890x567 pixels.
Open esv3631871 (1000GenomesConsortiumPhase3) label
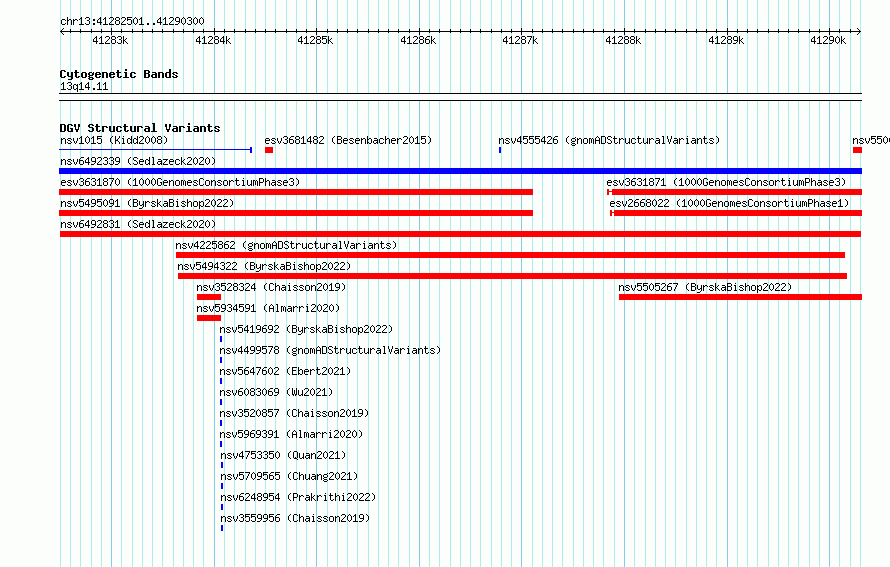coord(726,182)
